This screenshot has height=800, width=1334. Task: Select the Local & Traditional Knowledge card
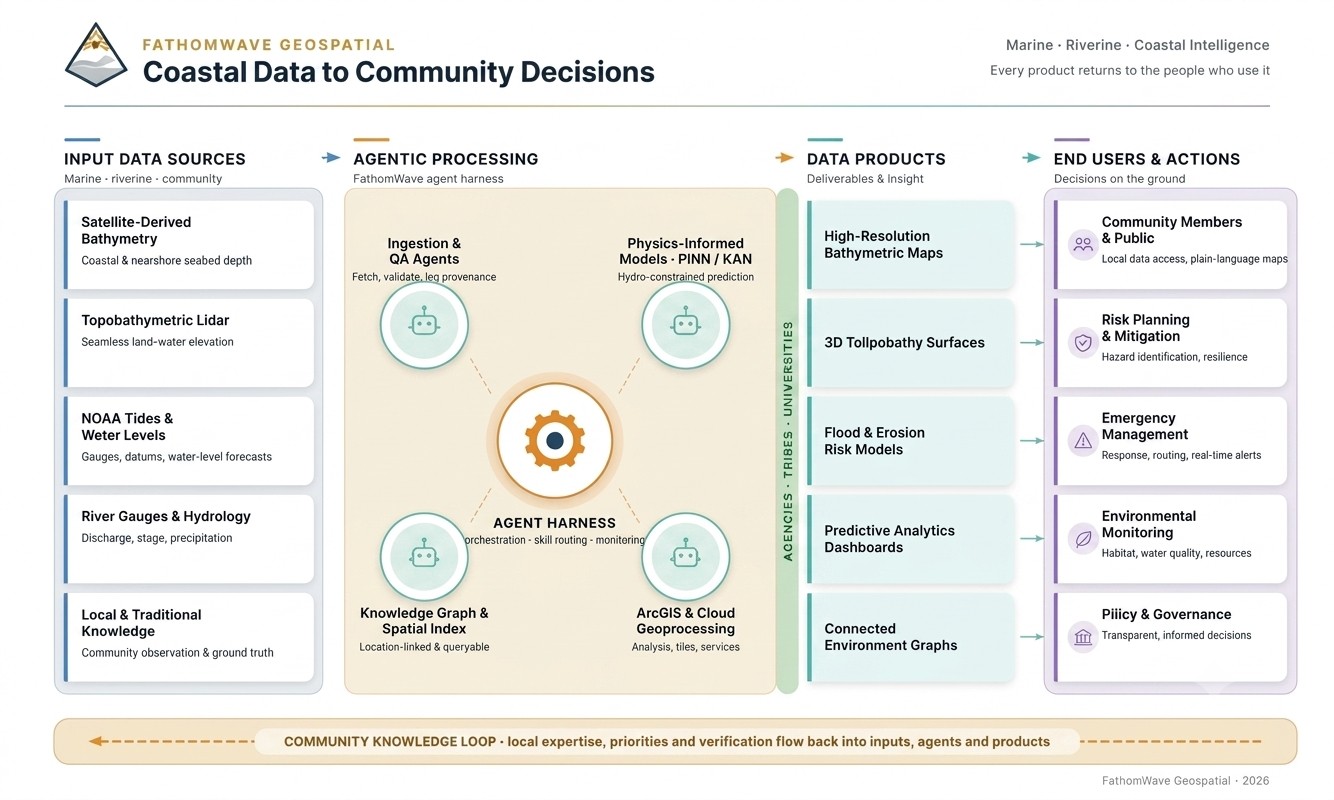pyautogui.click(x=189, y=636)
